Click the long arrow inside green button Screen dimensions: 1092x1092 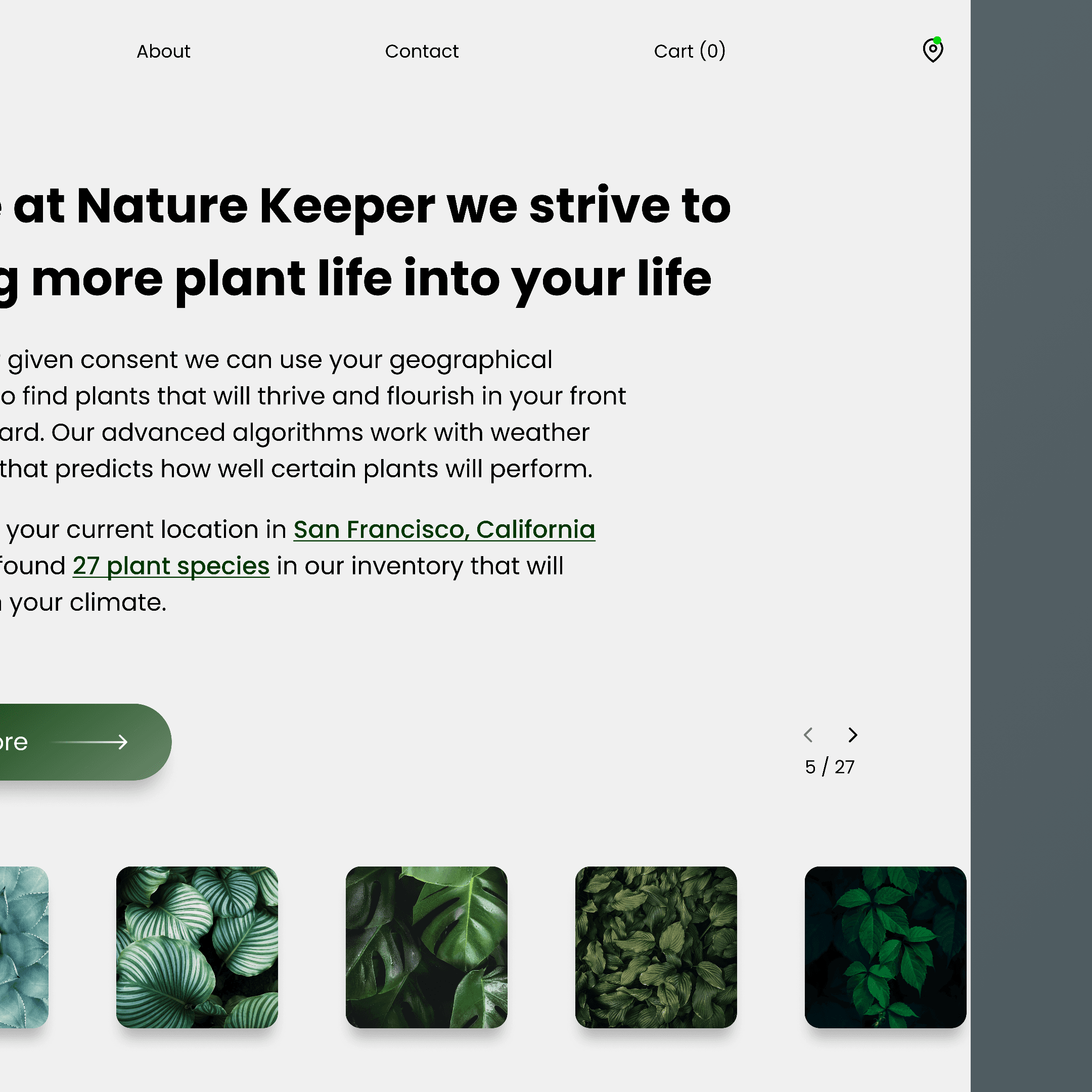(x=90, y=742)
